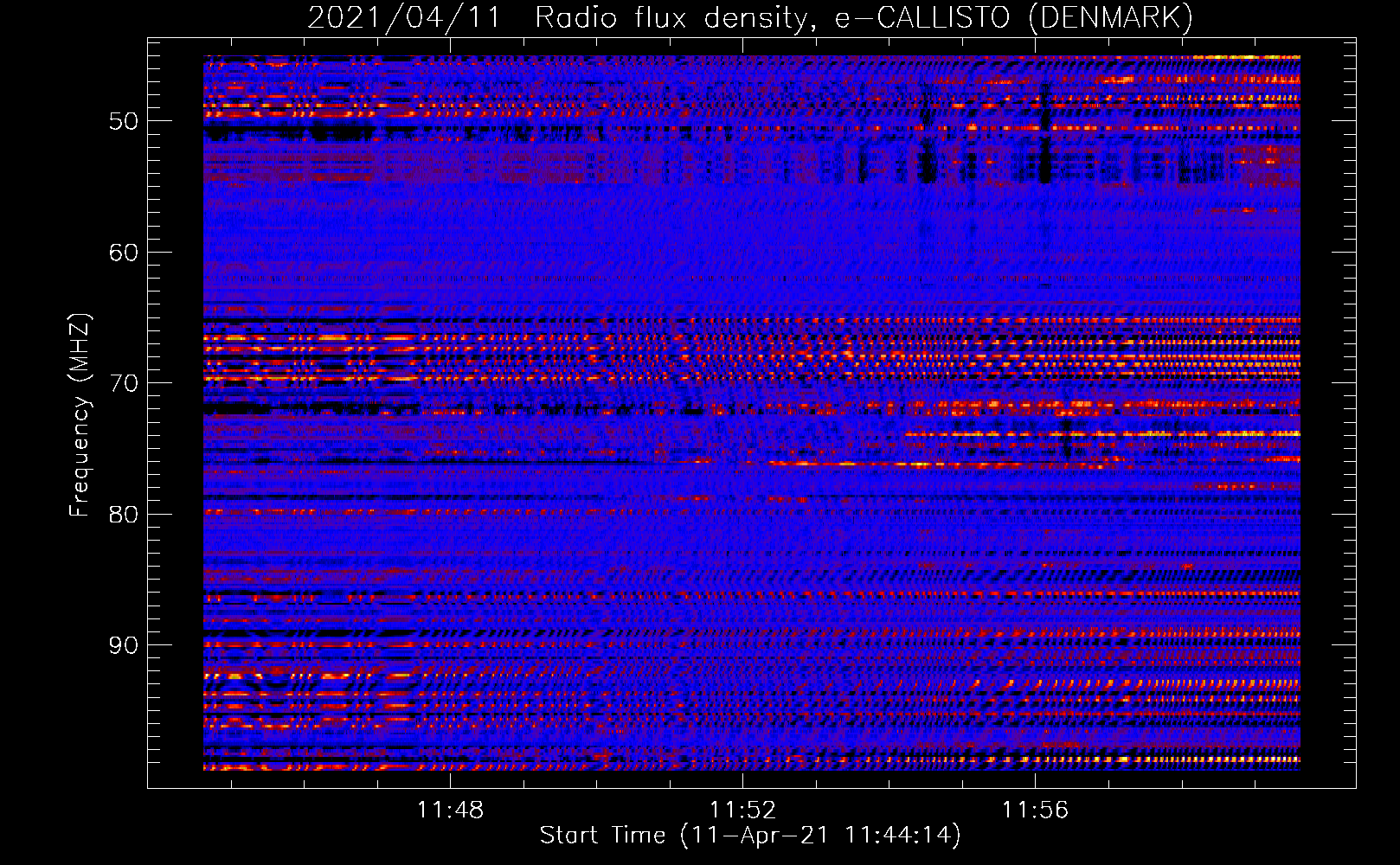This screenshot has height=865, width=1400.
Task: Click the "Frequency (MHZ)" y-axis label
Action: 80,415
